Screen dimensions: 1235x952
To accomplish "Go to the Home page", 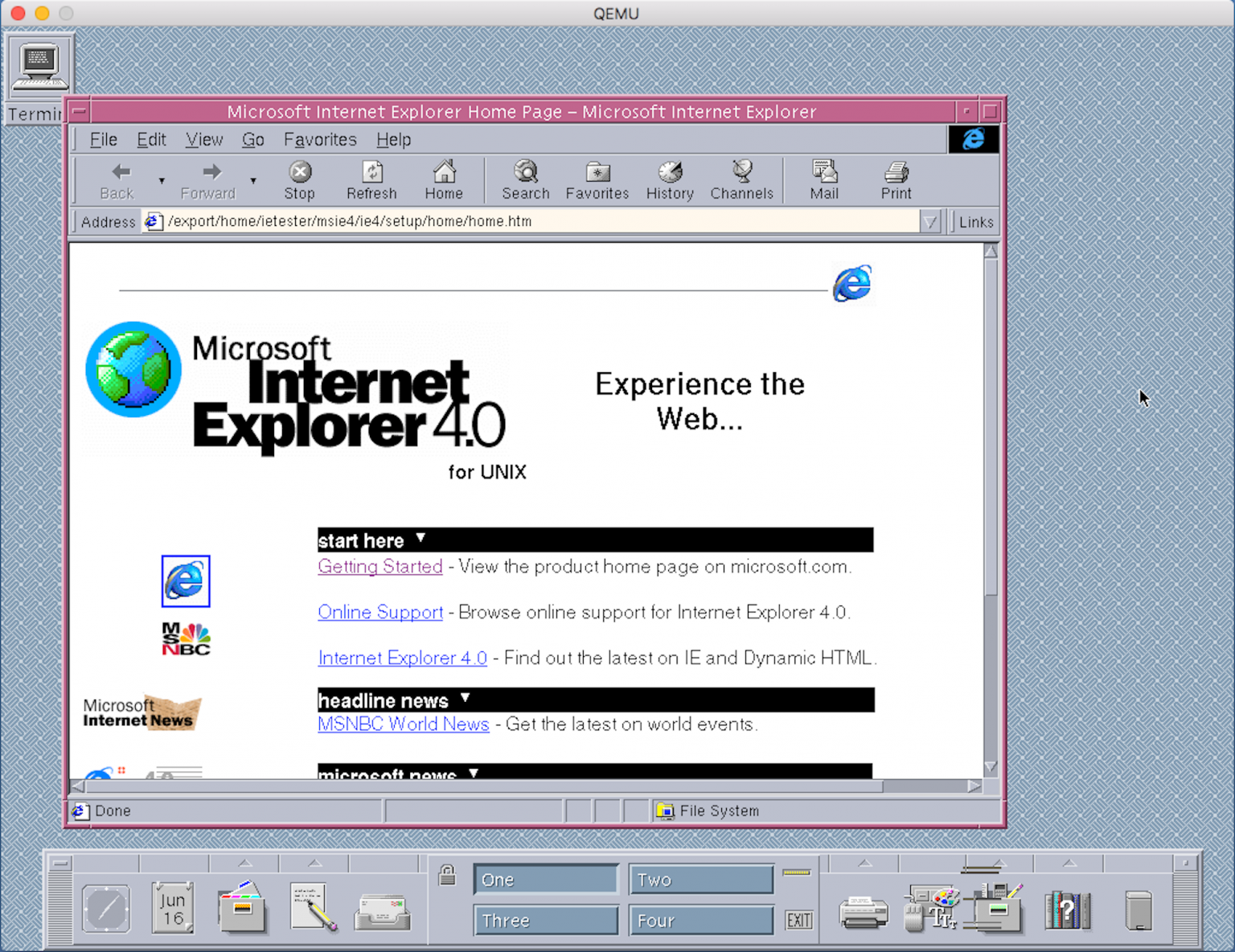I will tap(444, 181).
